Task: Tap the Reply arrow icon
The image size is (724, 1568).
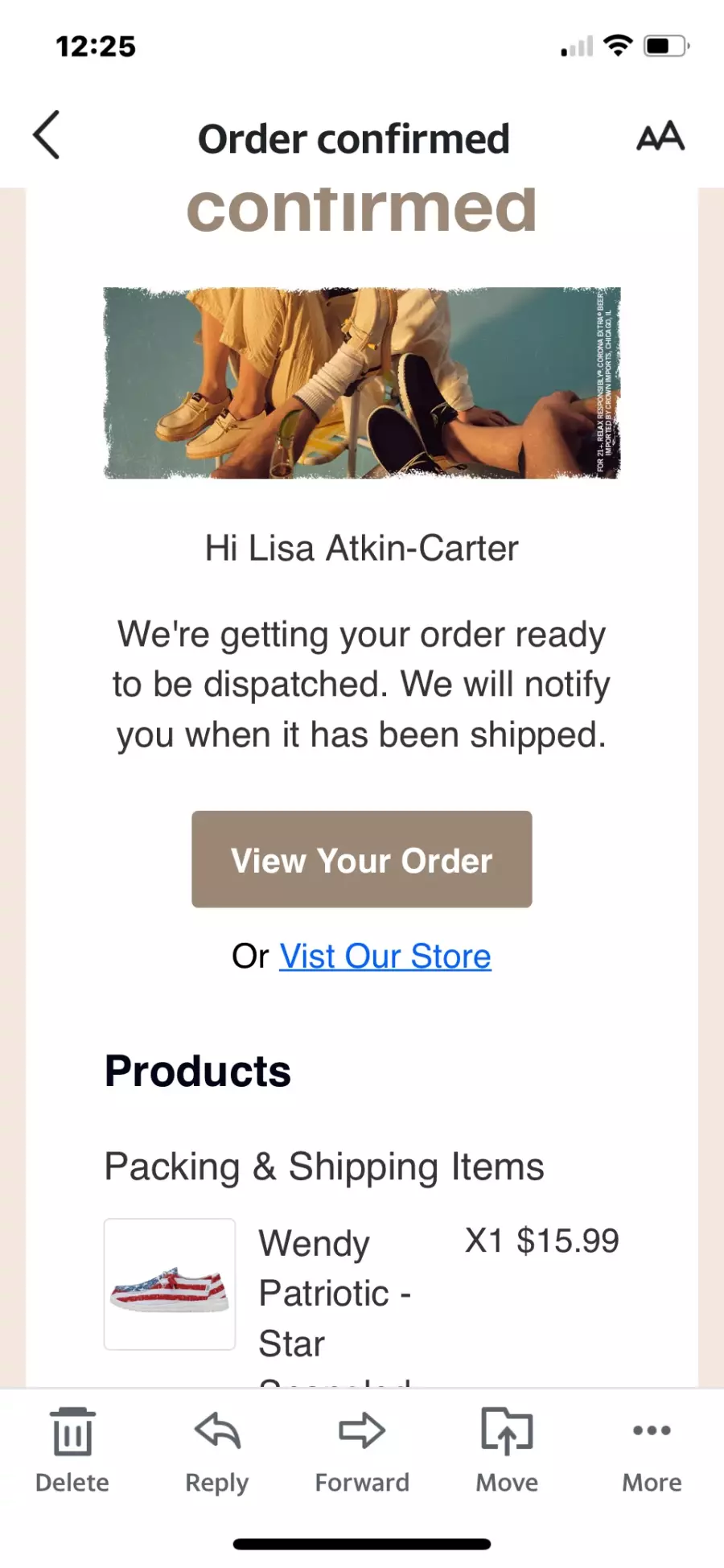Action: point(217,1432)
